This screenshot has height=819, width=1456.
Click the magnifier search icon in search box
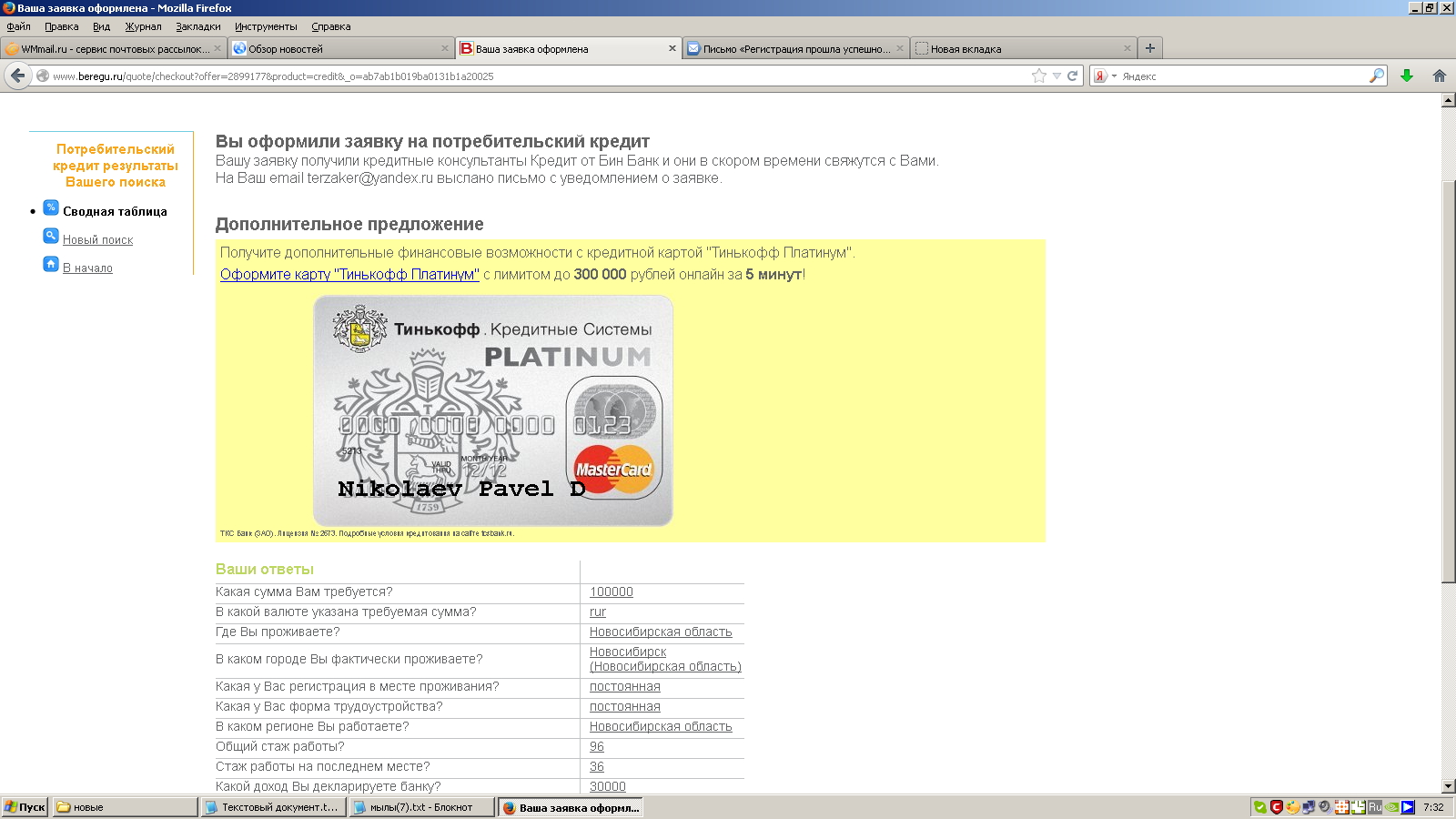(1377, 76)
